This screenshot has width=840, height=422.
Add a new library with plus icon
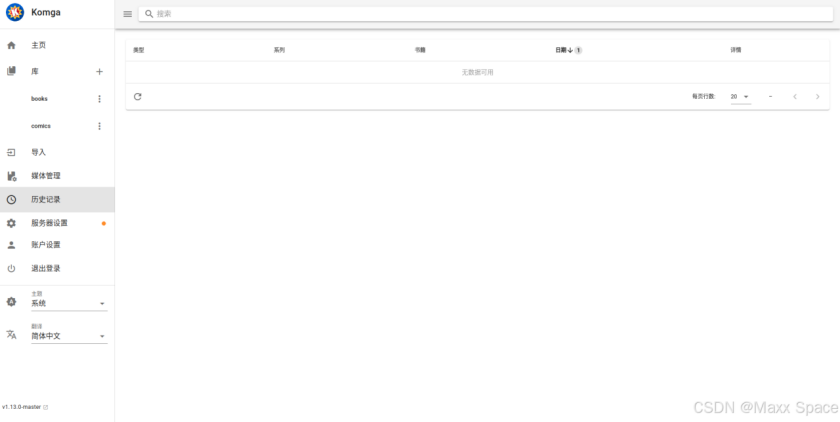click(99, 72)
